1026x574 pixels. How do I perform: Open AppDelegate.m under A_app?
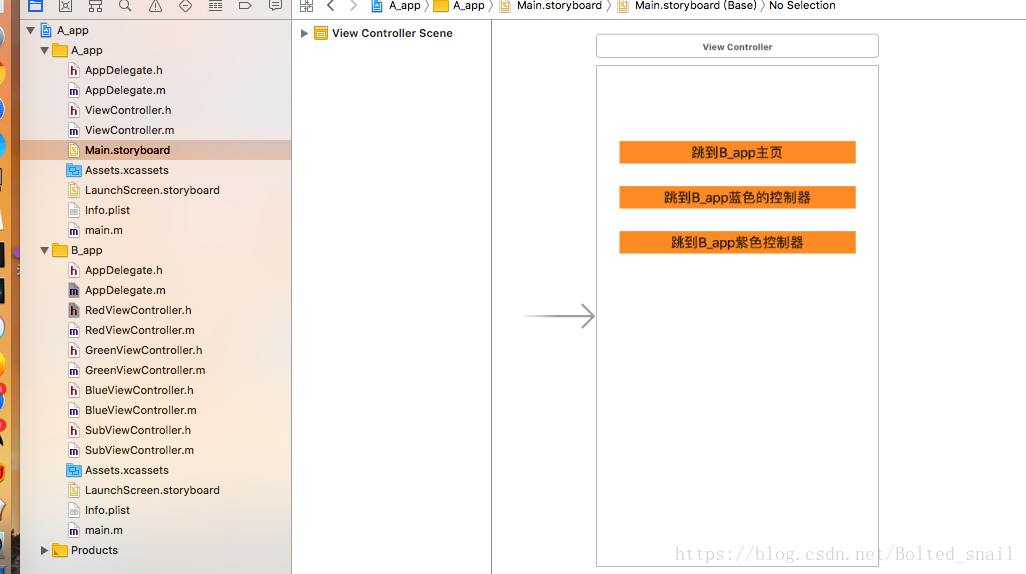[125, 90]
